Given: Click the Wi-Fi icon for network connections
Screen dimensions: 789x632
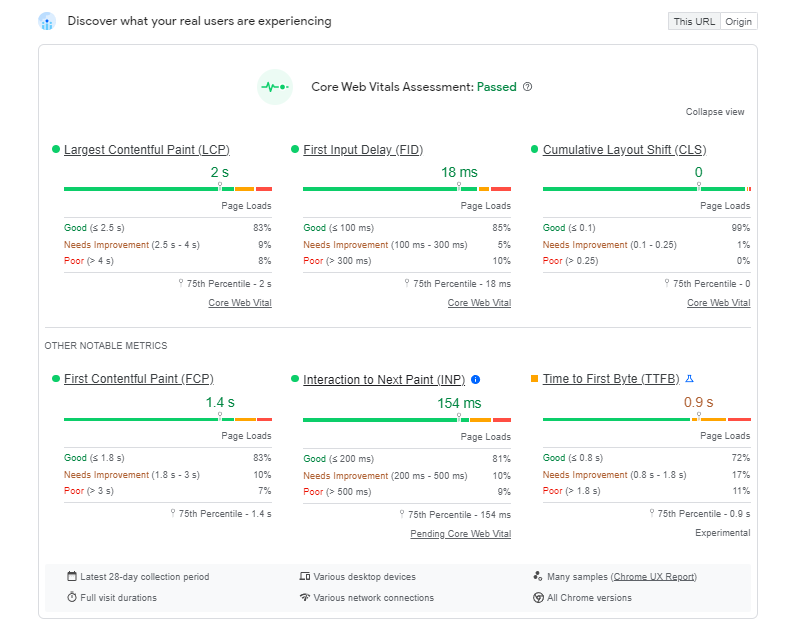Looking at the screenshot, I should point(305,598).
